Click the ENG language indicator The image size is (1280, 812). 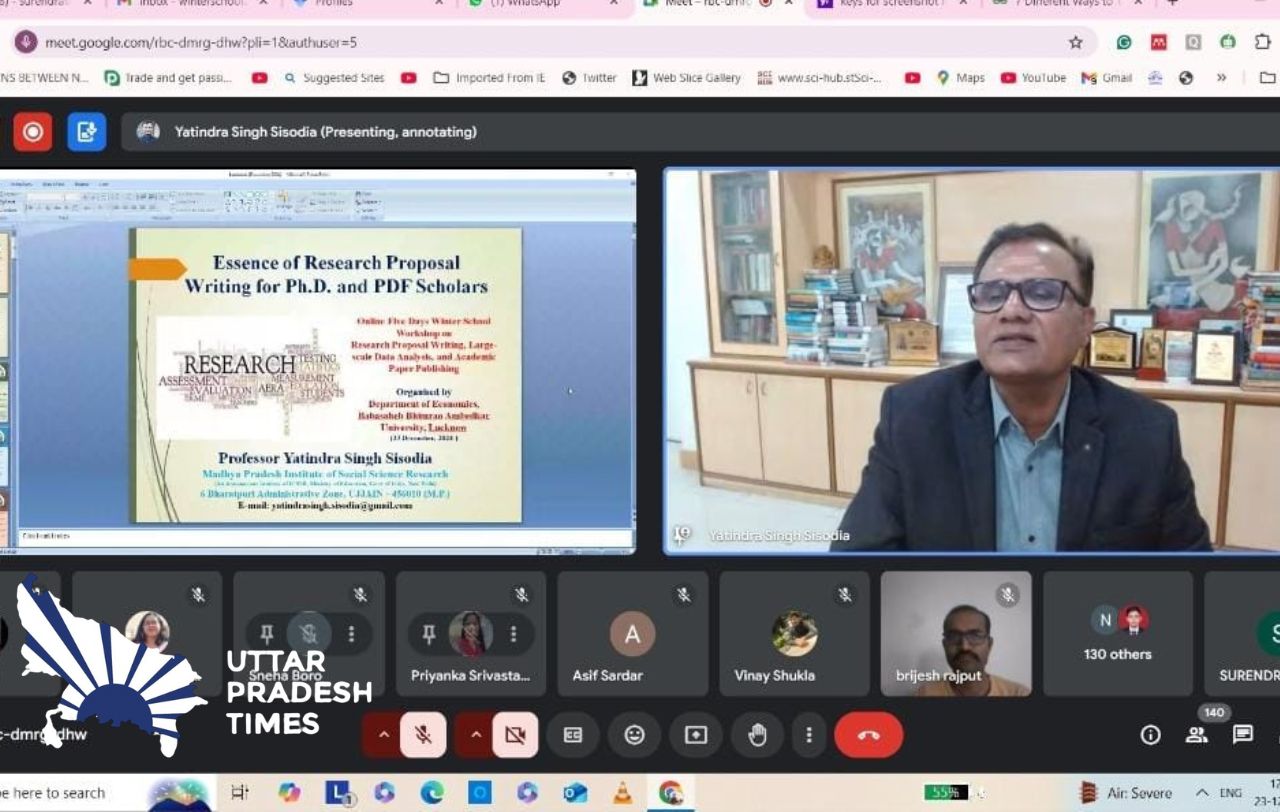coord(1231,793)
